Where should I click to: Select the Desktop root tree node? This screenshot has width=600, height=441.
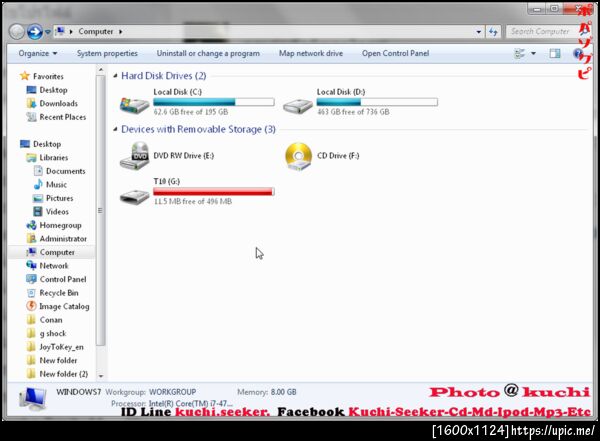(x=47, y=144)
